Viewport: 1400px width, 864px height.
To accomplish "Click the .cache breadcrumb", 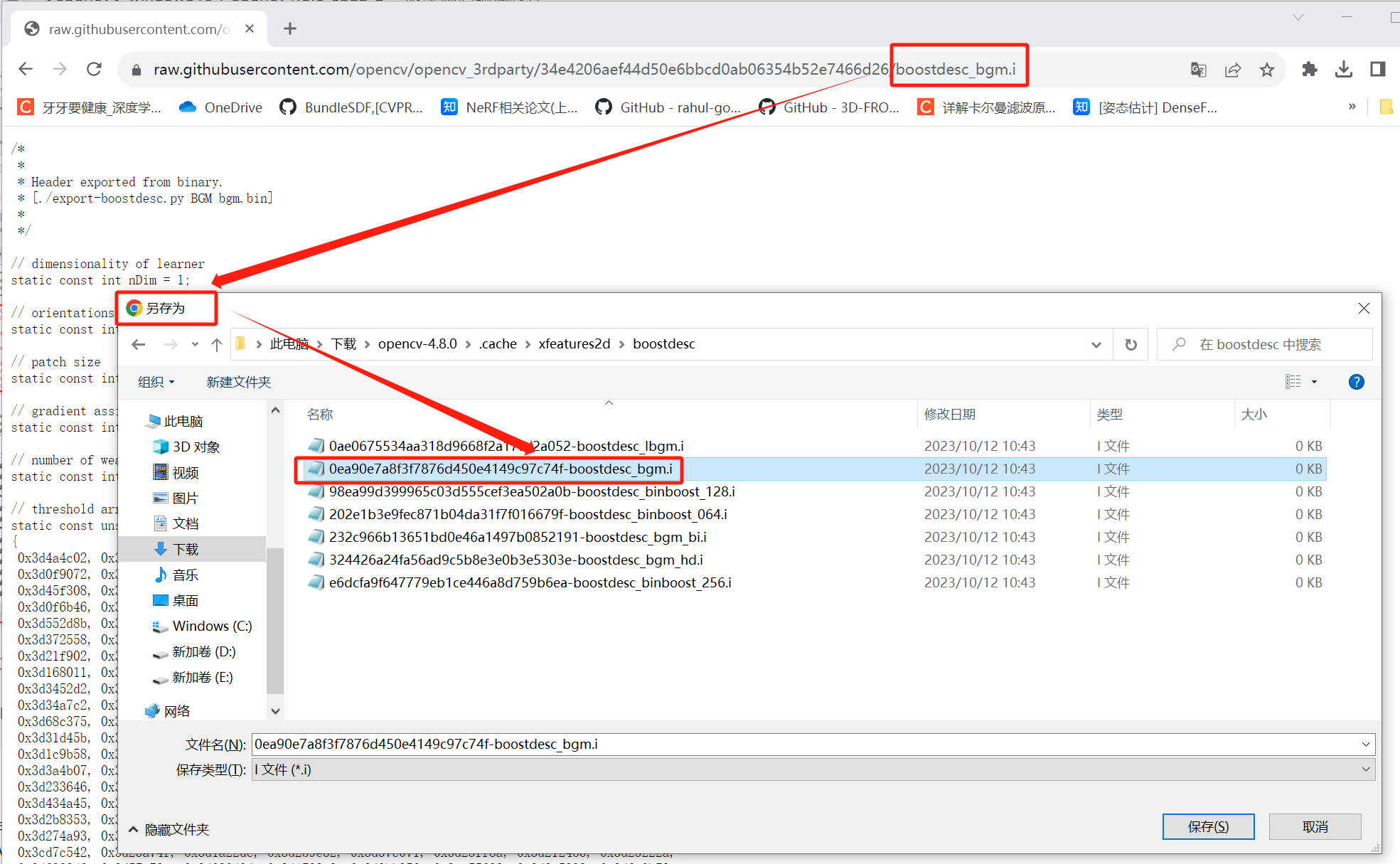I will [x=498, y=344].
